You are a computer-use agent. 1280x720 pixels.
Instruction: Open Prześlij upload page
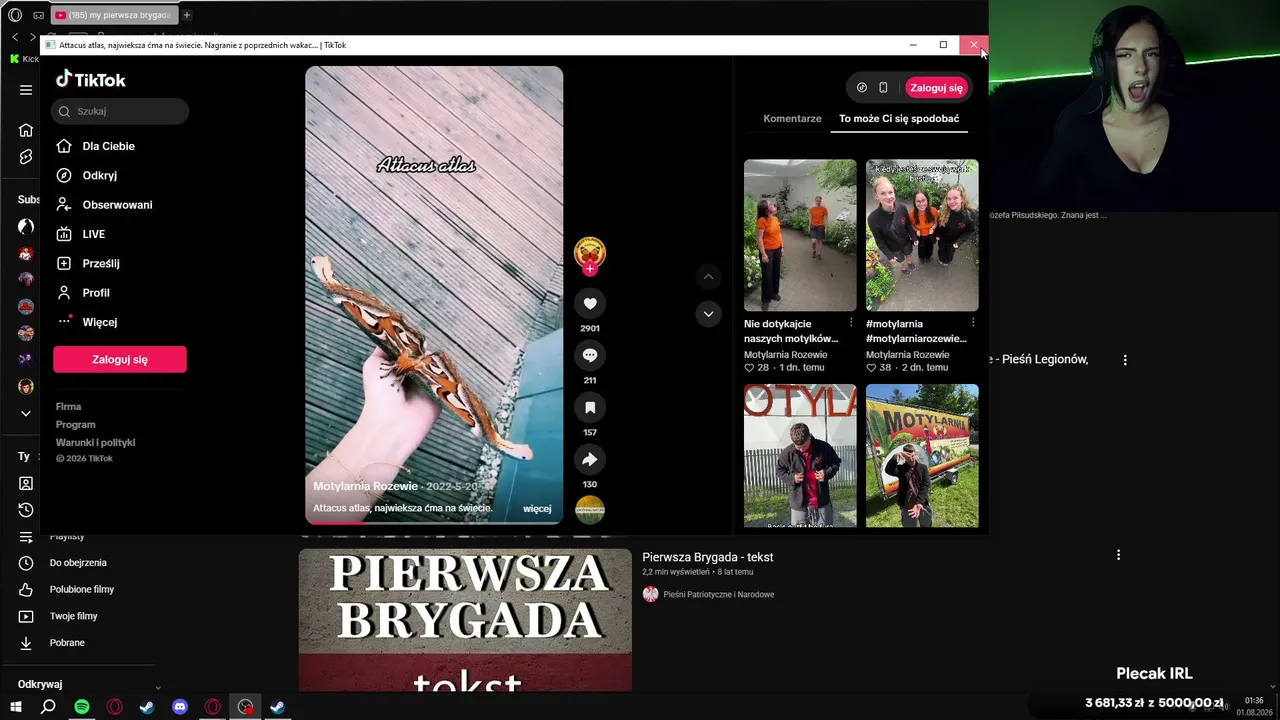88,263
